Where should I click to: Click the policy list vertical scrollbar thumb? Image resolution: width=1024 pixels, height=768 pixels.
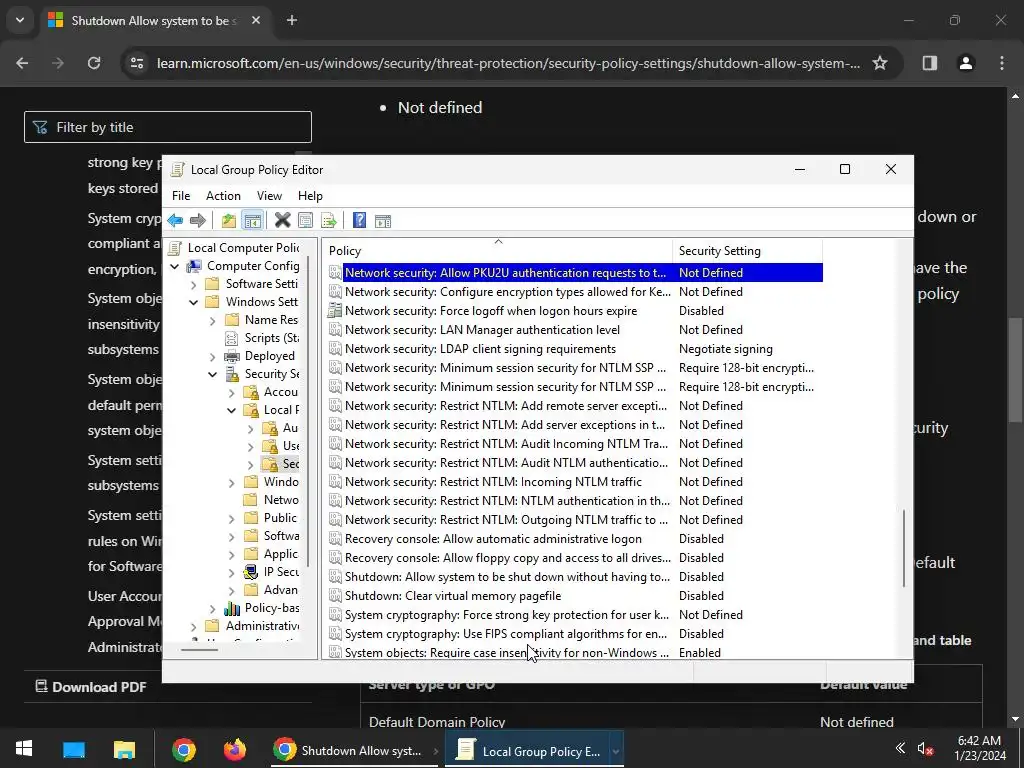[904, 549]
